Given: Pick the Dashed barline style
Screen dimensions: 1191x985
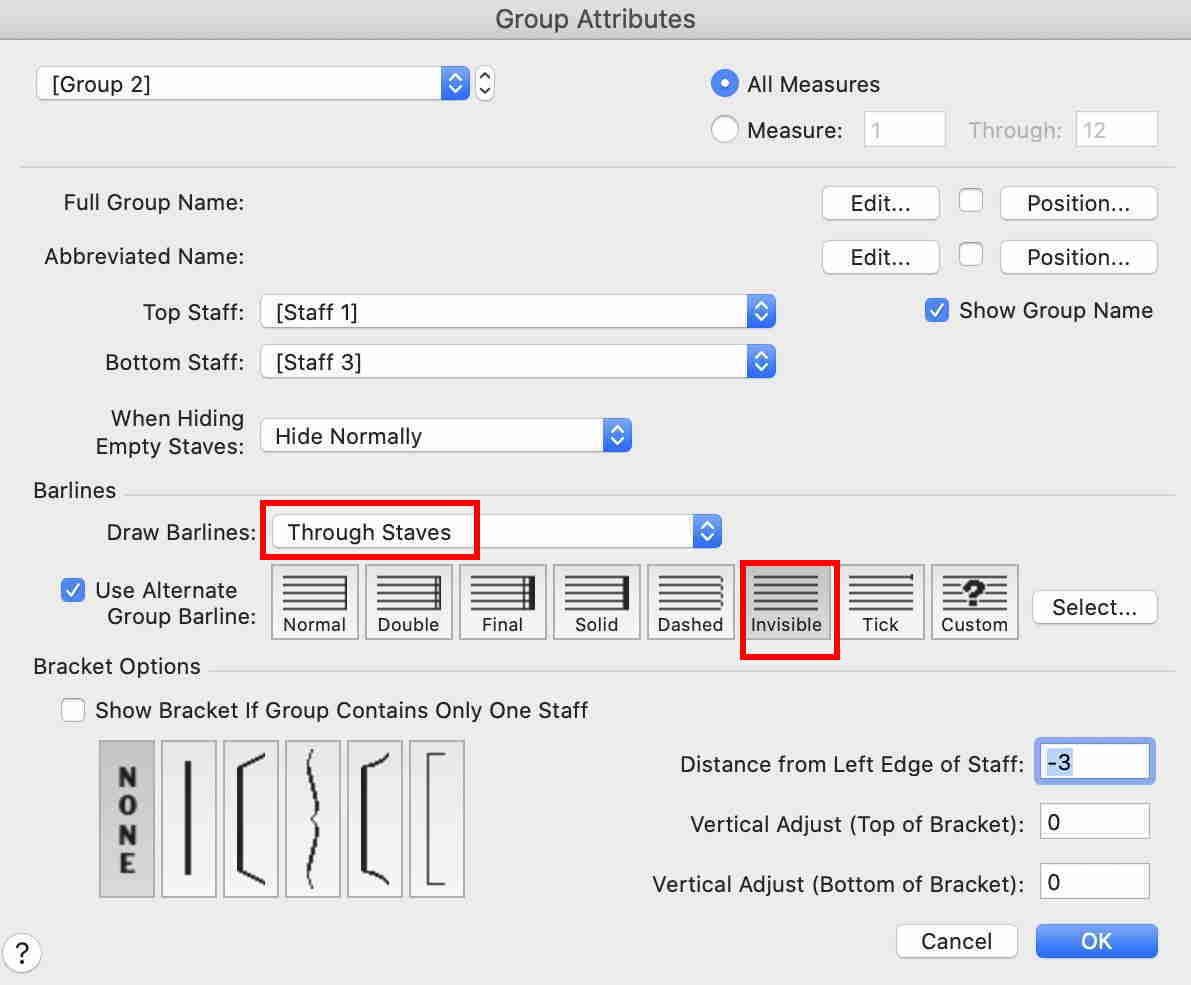Looking at the screenshot, I should tap(690, 602).
